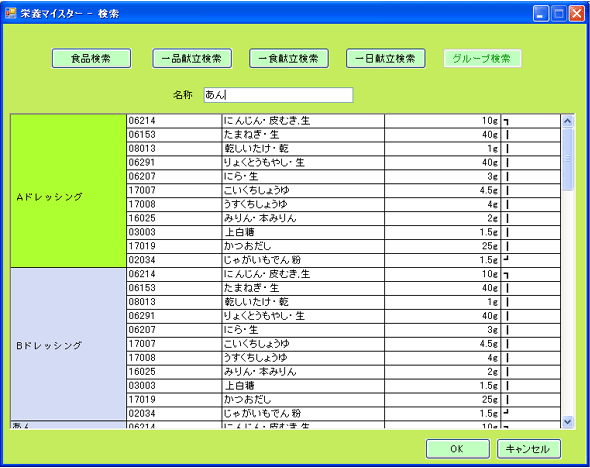
Task: Click 4.5g amount in Aドレッシング group
Action: (442, 190)
